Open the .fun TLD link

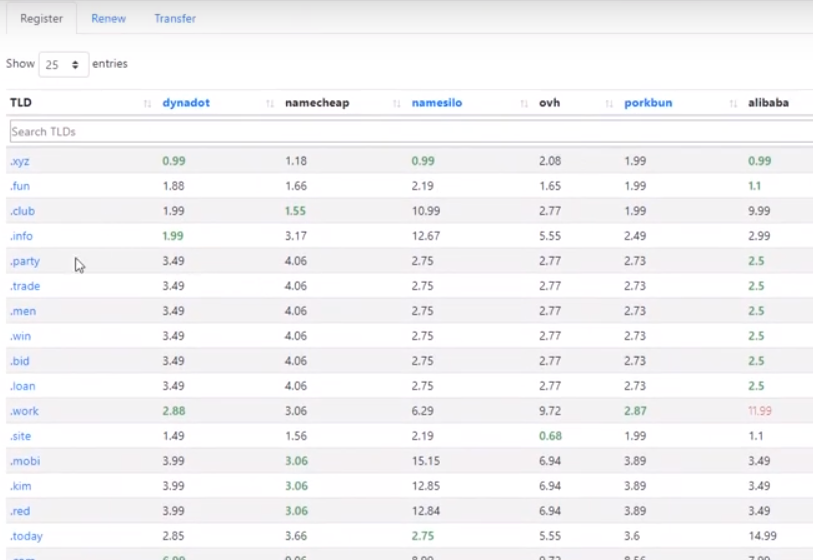[x=20, y=186]
